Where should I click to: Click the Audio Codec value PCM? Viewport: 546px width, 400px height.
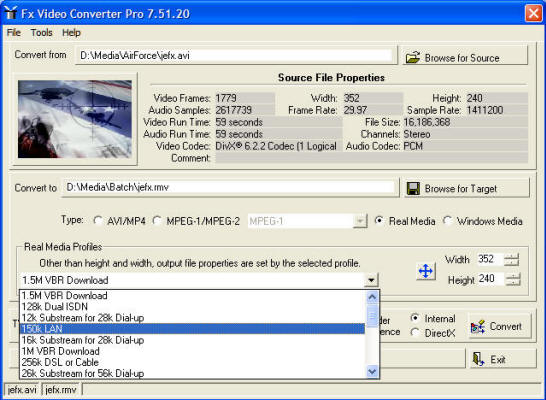465,146
